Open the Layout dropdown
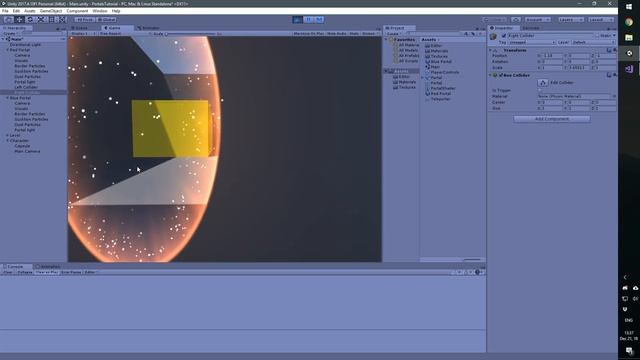Screen dimensions: 640x360 pyautogui.click(x=600, y=20)
